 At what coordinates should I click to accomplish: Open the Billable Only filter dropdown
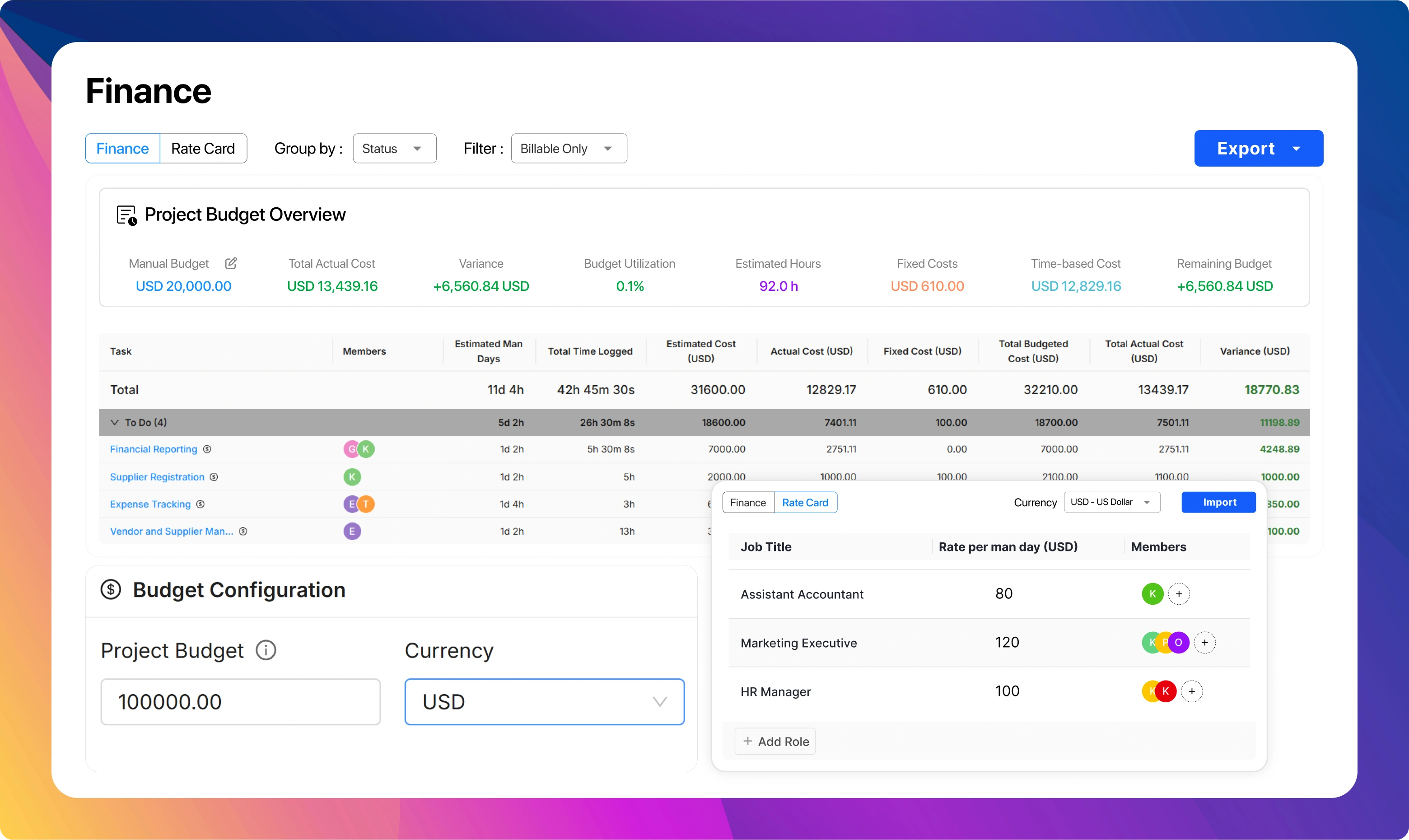tap(568, 148)
